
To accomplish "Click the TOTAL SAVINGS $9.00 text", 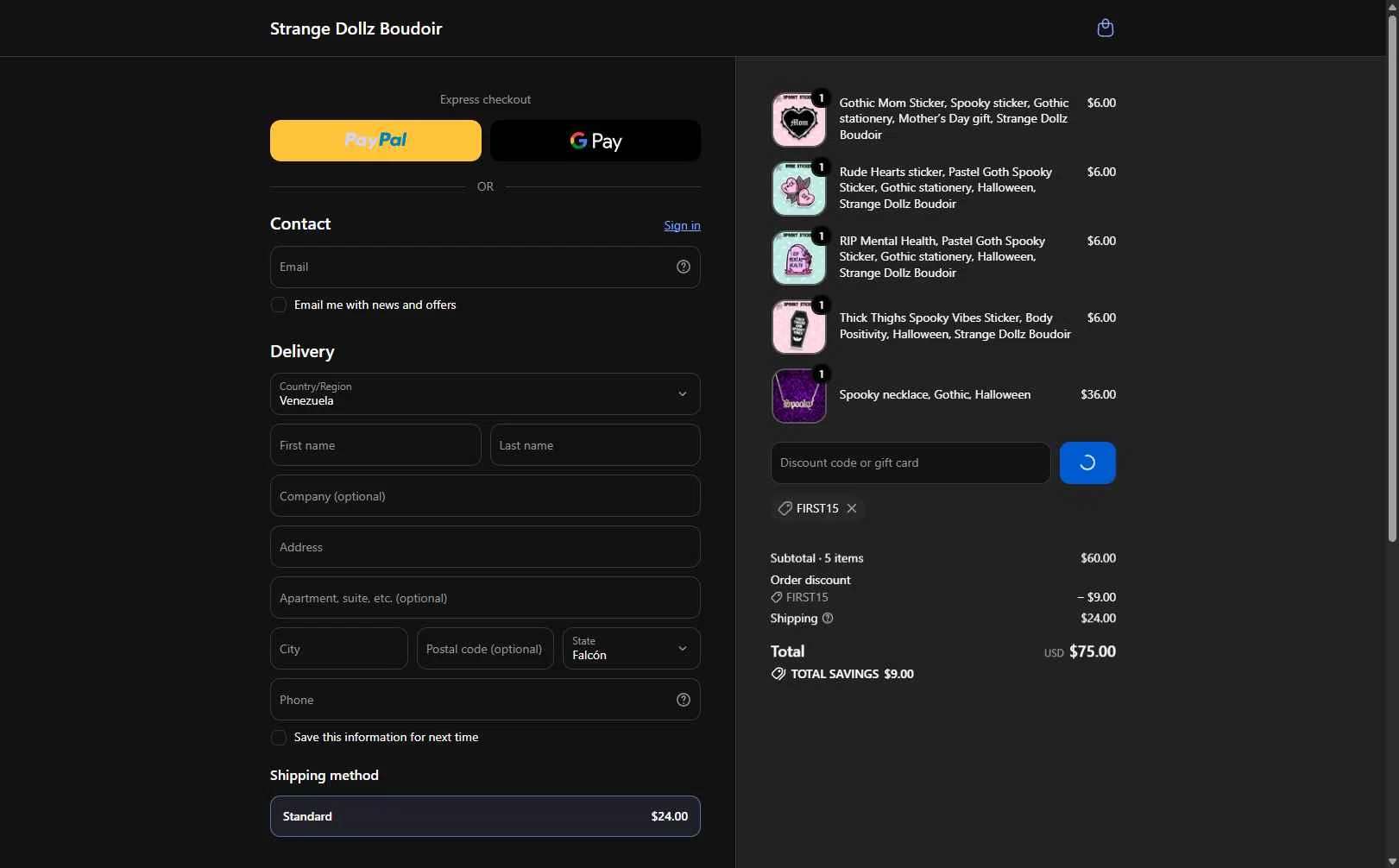I will (x=852, y=674).
